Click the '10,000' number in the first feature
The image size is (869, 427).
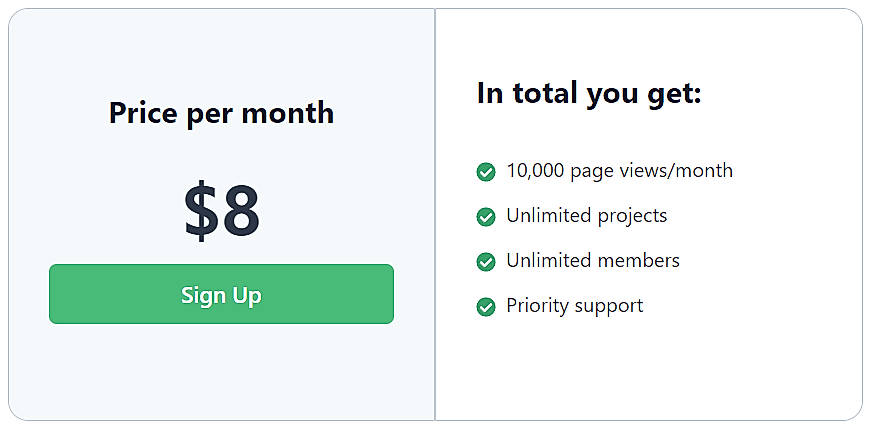pyautogui.click(x=536, y=171)
